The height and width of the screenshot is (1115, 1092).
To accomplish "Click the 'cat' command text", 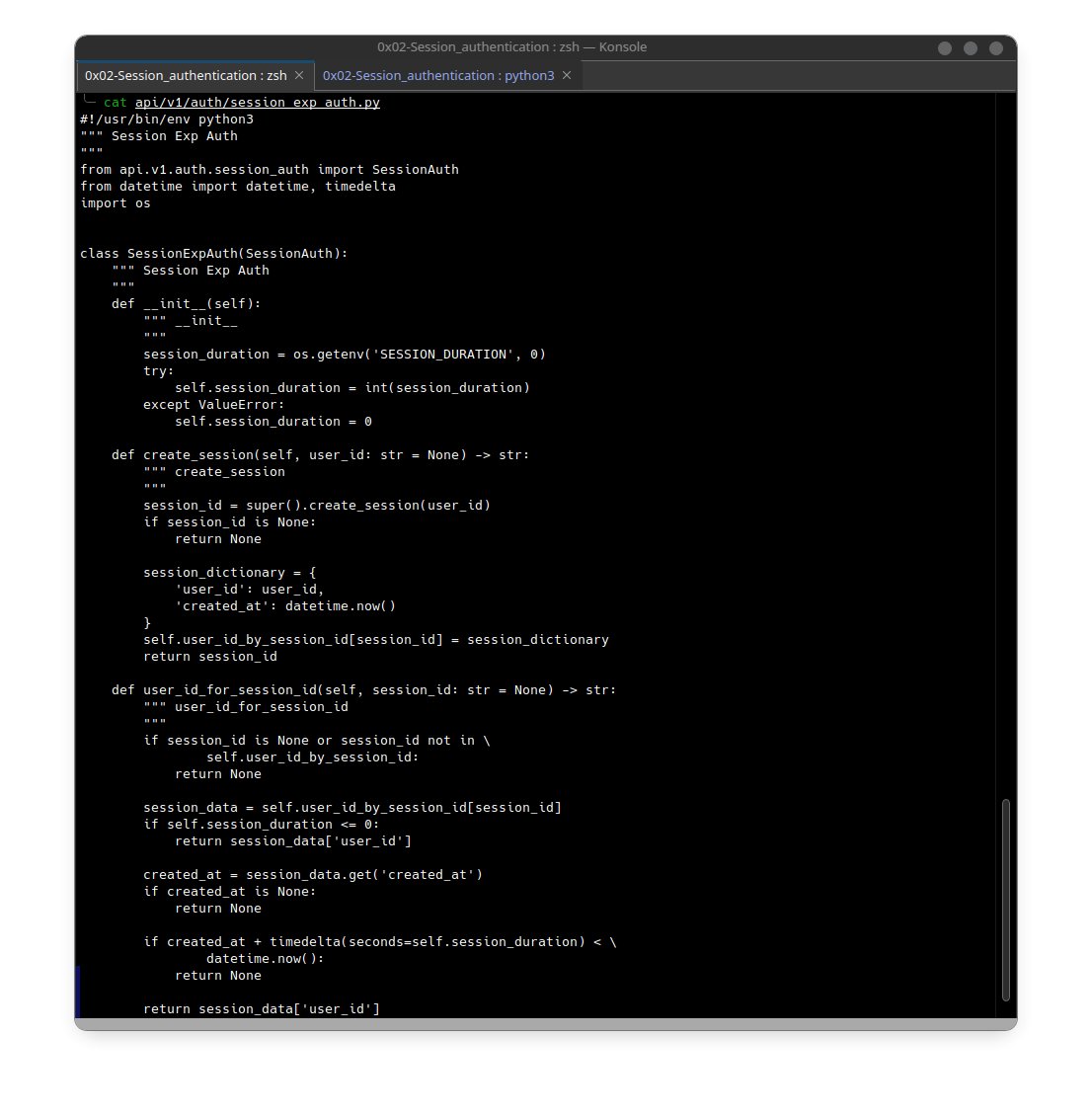I will tap(116, 103).
